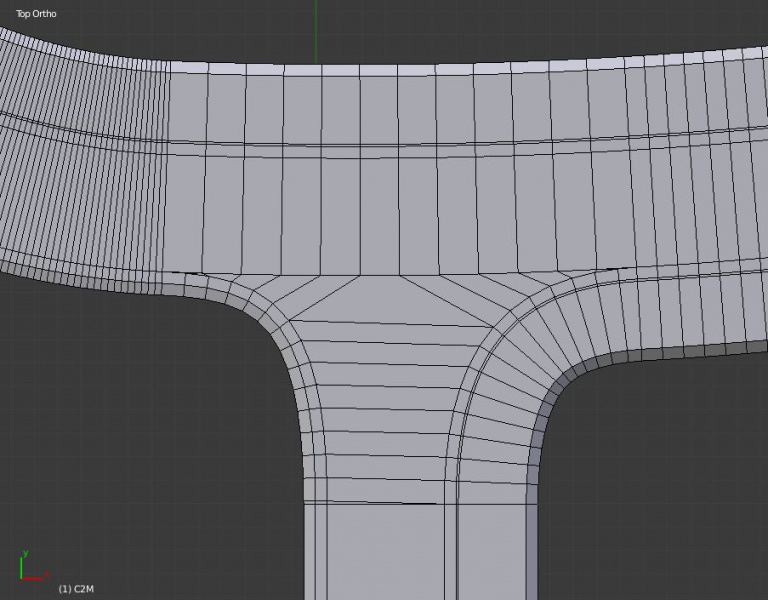Click the "Top Ortho" view label
768x600 pixels.
point(36,14)
